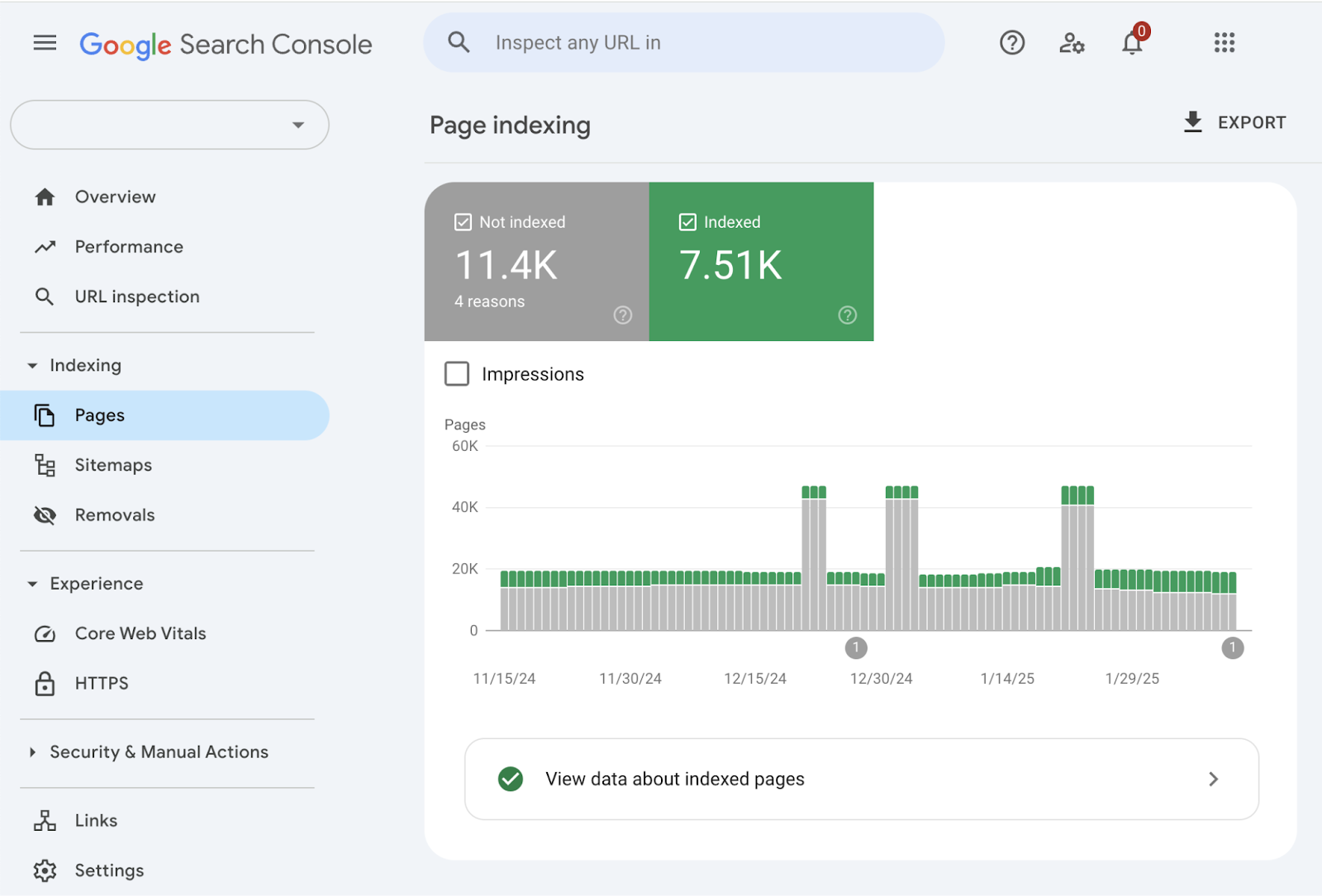Image resolution: width=1322 pixels, height=896 pixels.
Task: Uncheck the Indexed checkbox
Action: click(x=687, y=222)
